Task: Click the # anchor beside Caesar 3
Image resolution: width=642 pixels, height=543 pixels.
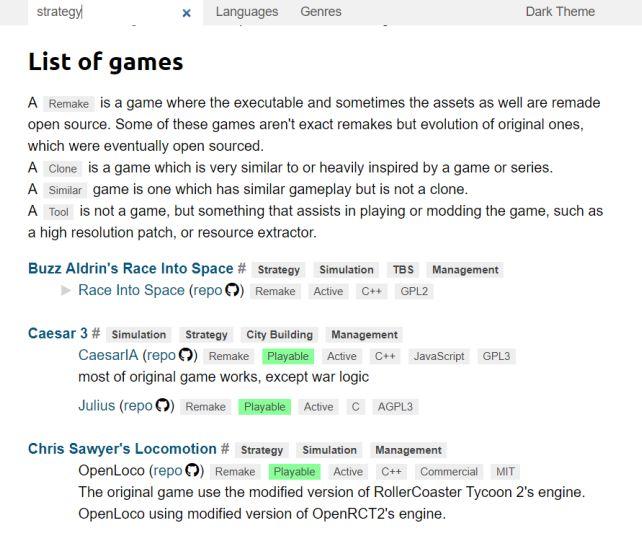Action: tap(96, 333)
